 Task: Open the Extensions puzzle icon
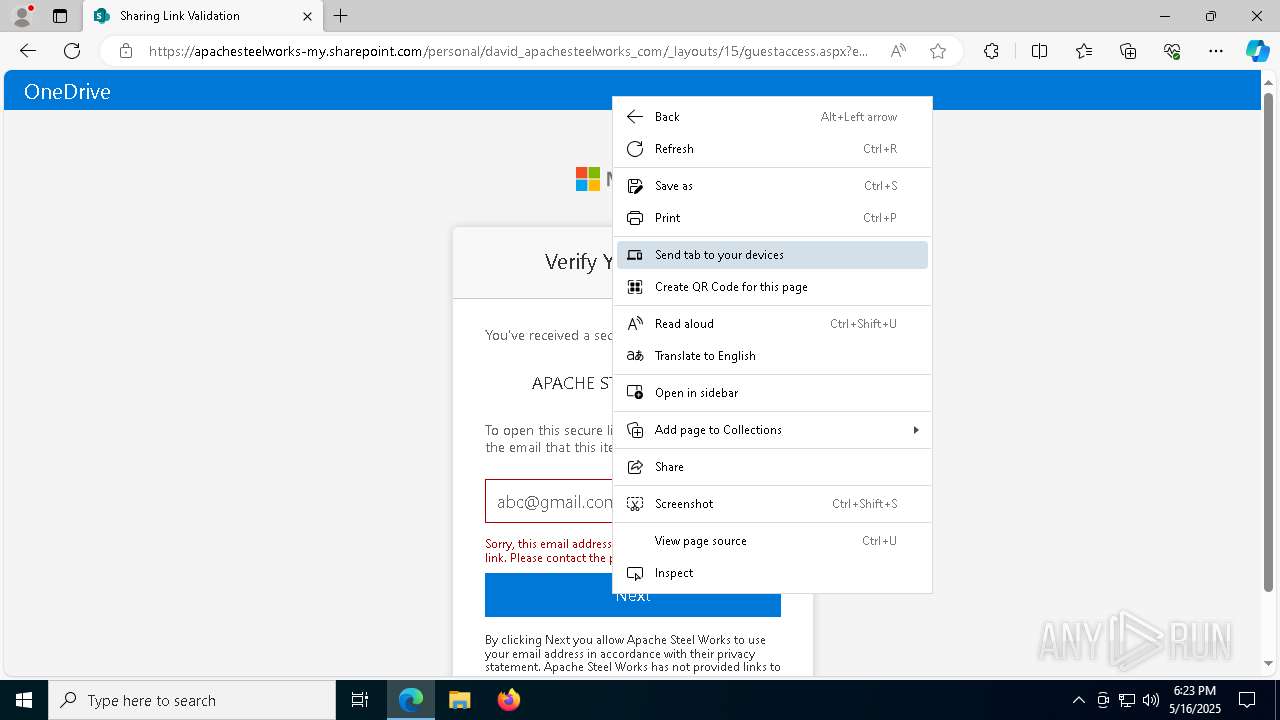pyautogui.click(x=991, y=51)
